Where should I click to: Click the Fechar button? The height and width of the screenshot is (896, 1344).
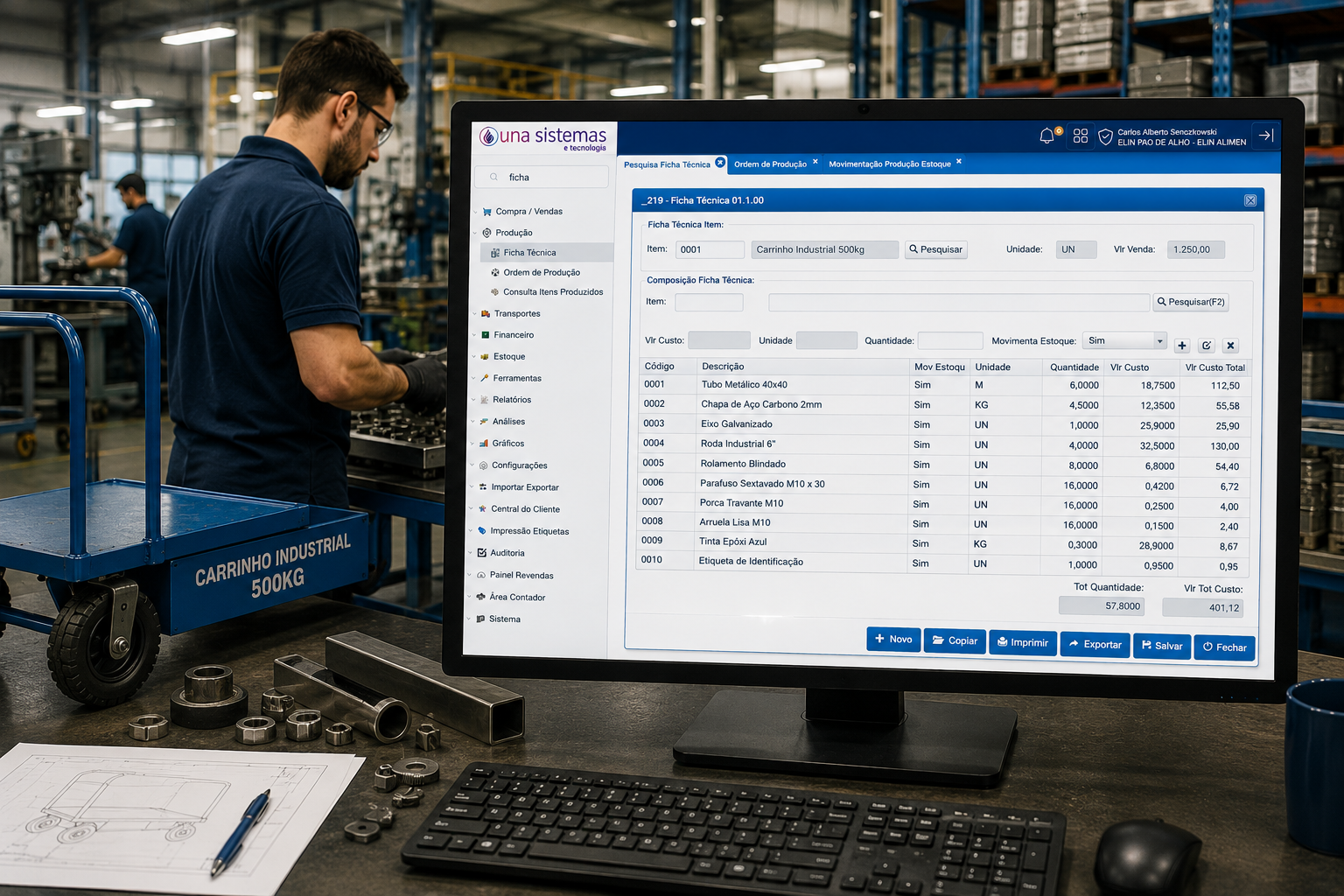click(x=1224, y=647)
